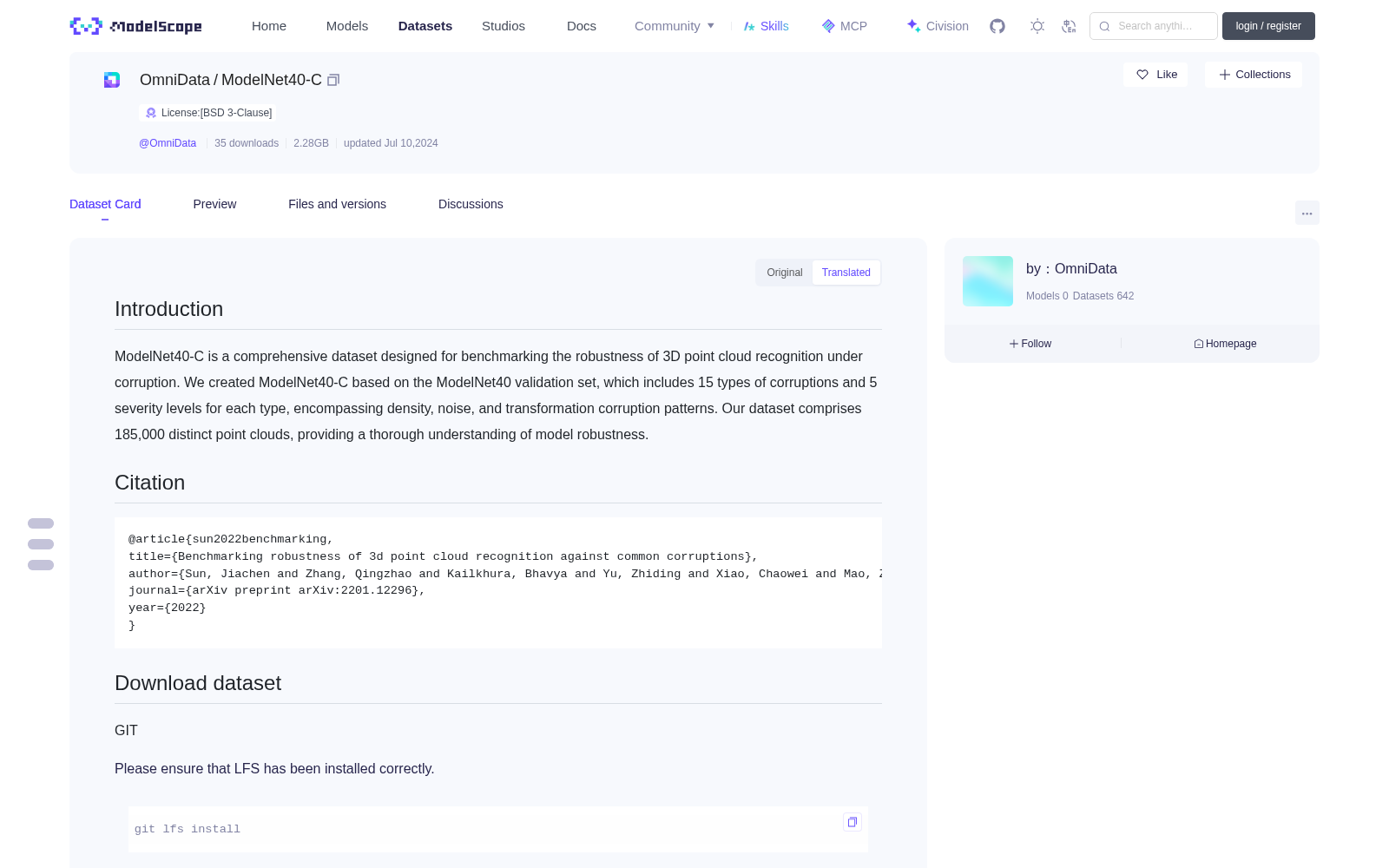Screen dimensions: 1389x868
Task: Open the GitHub icon link
Action: point(997,26)
